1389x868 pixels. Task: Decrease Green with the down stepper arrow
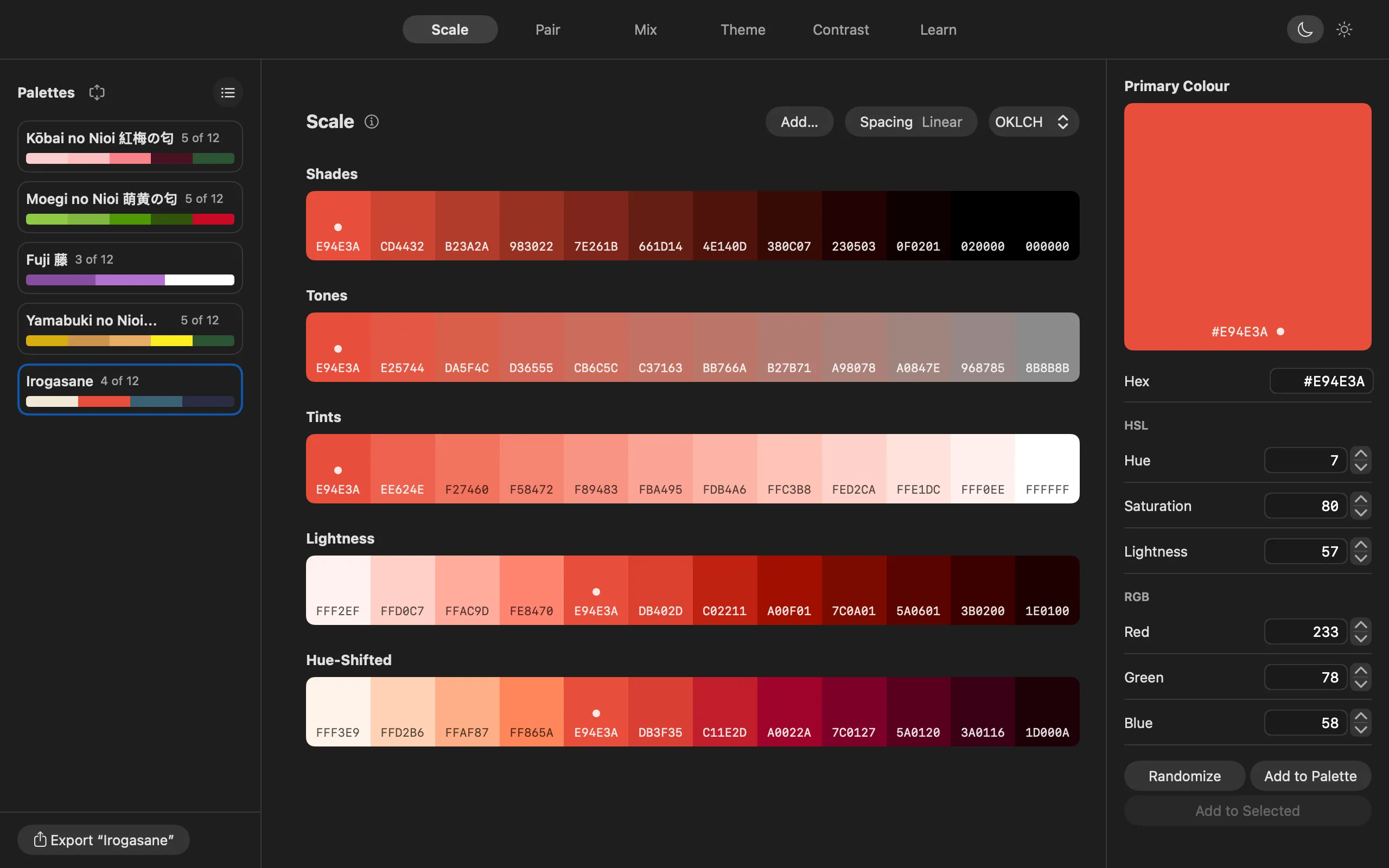1361,684
